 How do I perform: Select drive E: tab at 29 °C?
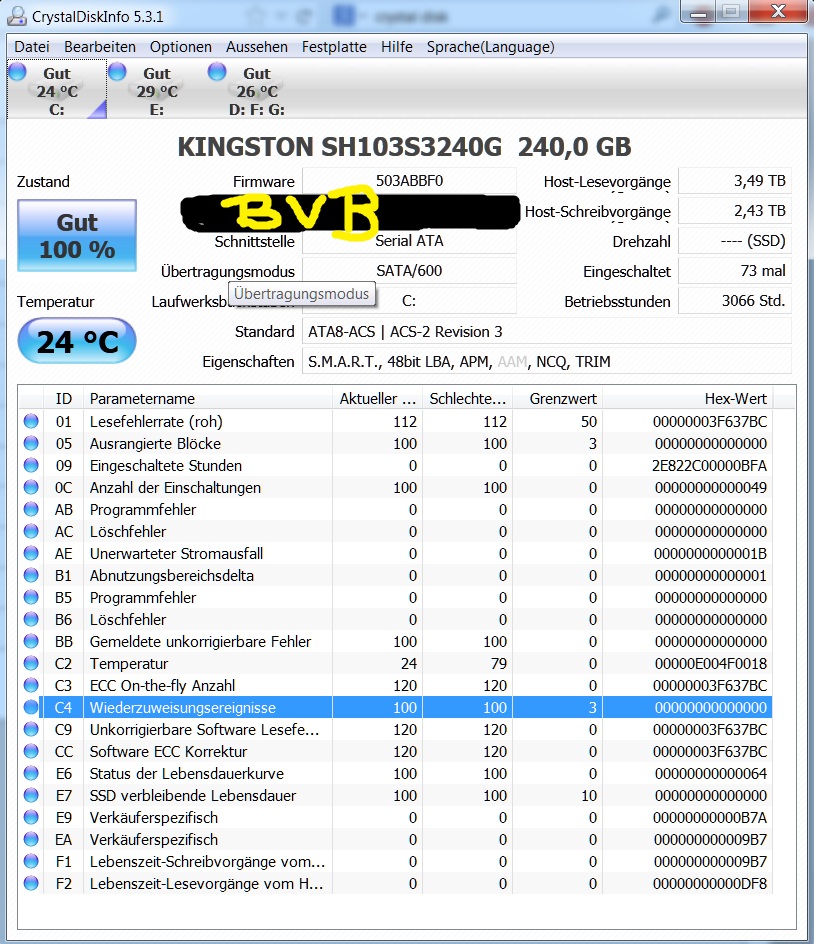click(x=157, y=90)
